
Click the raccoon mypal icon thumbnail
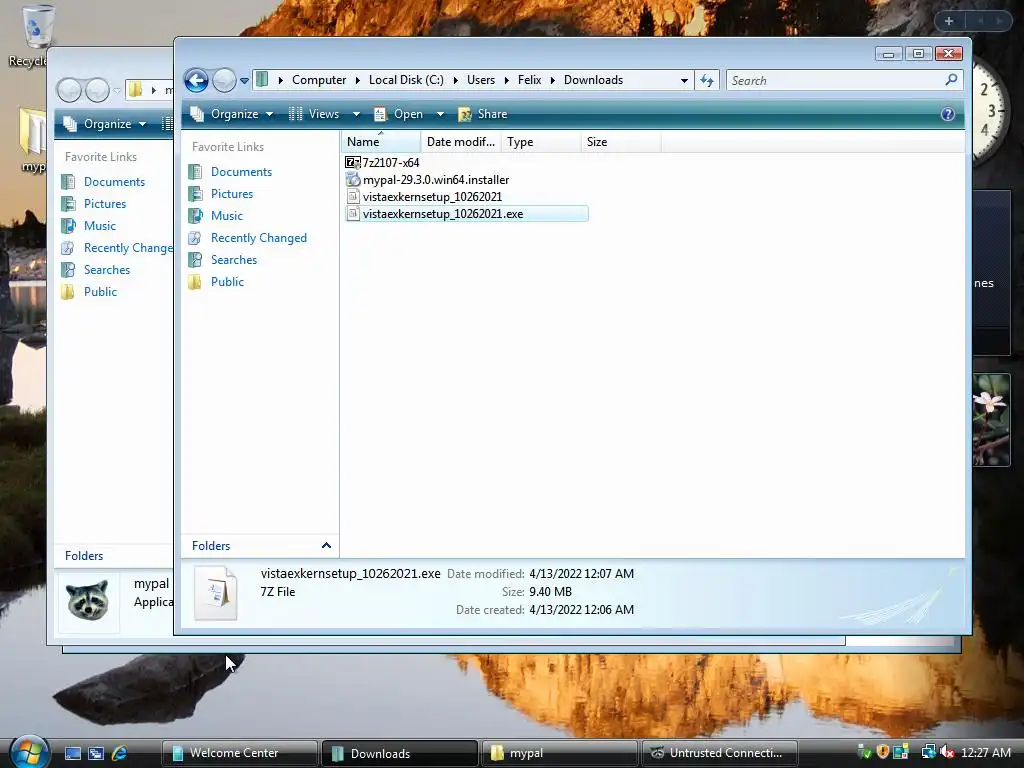(88, 601)
